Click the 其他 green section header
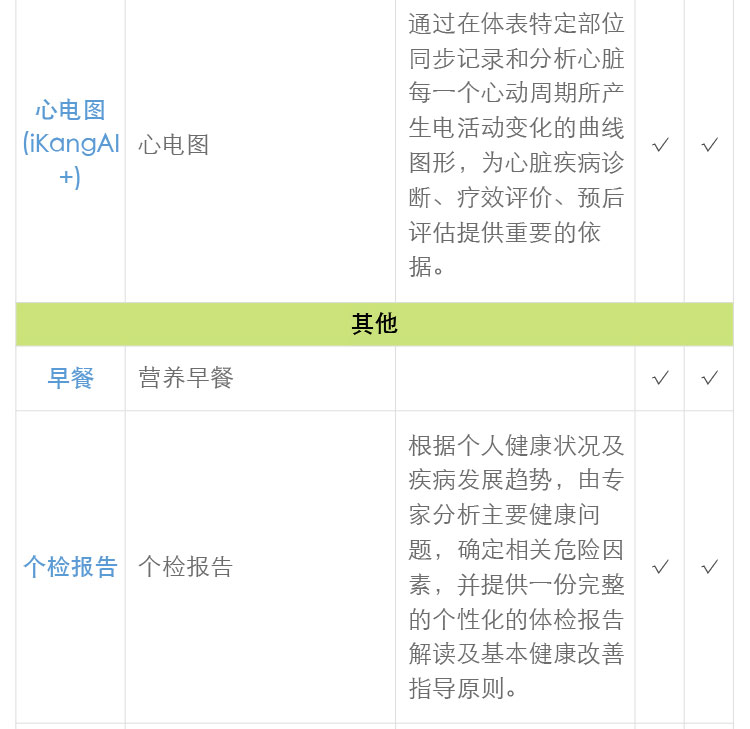Image resolution: width=750 pixels, height=729 pixels. [374, 324]
